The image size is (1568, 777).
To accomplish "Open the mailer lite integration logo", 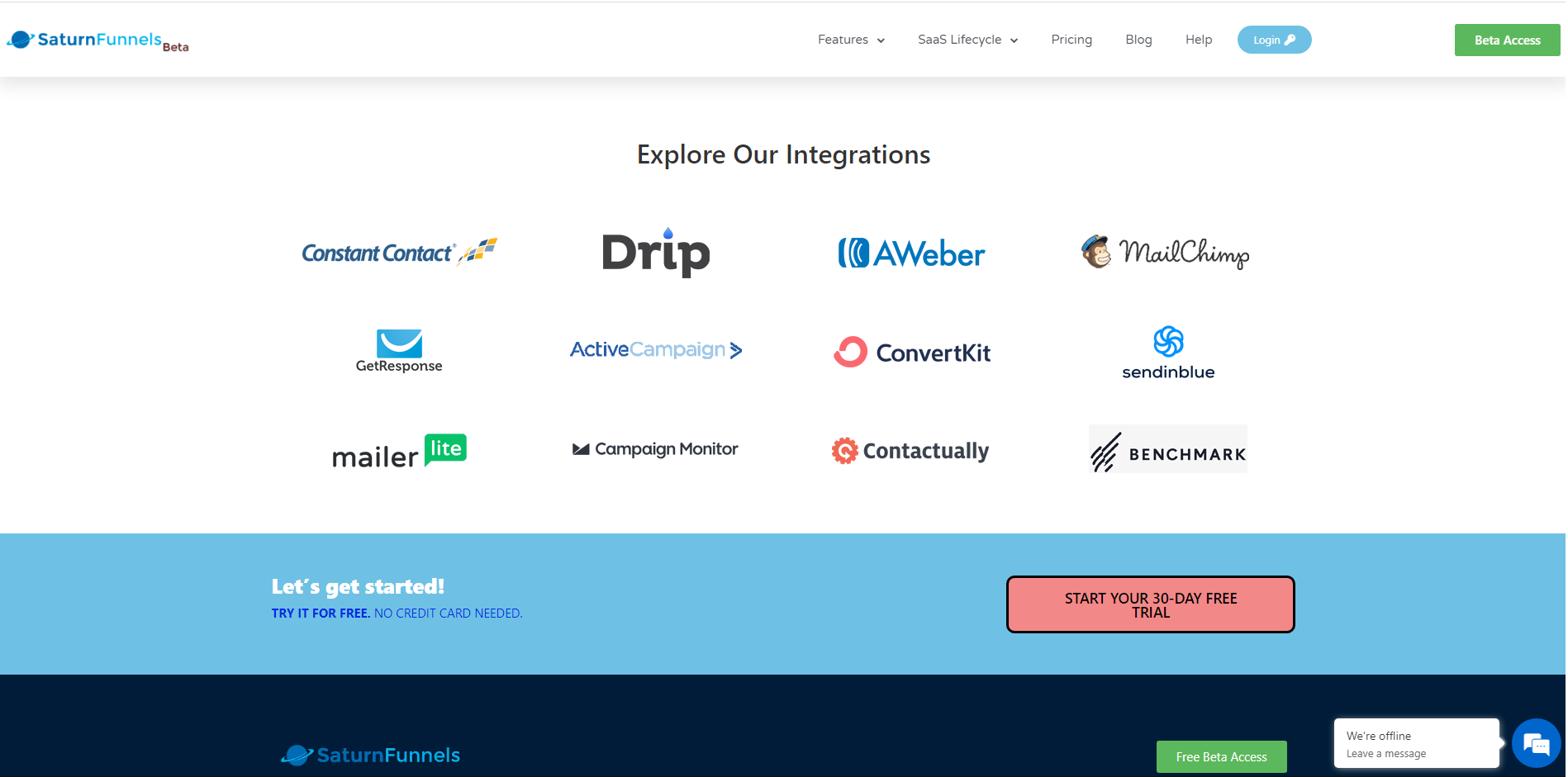I will (399, 451).
